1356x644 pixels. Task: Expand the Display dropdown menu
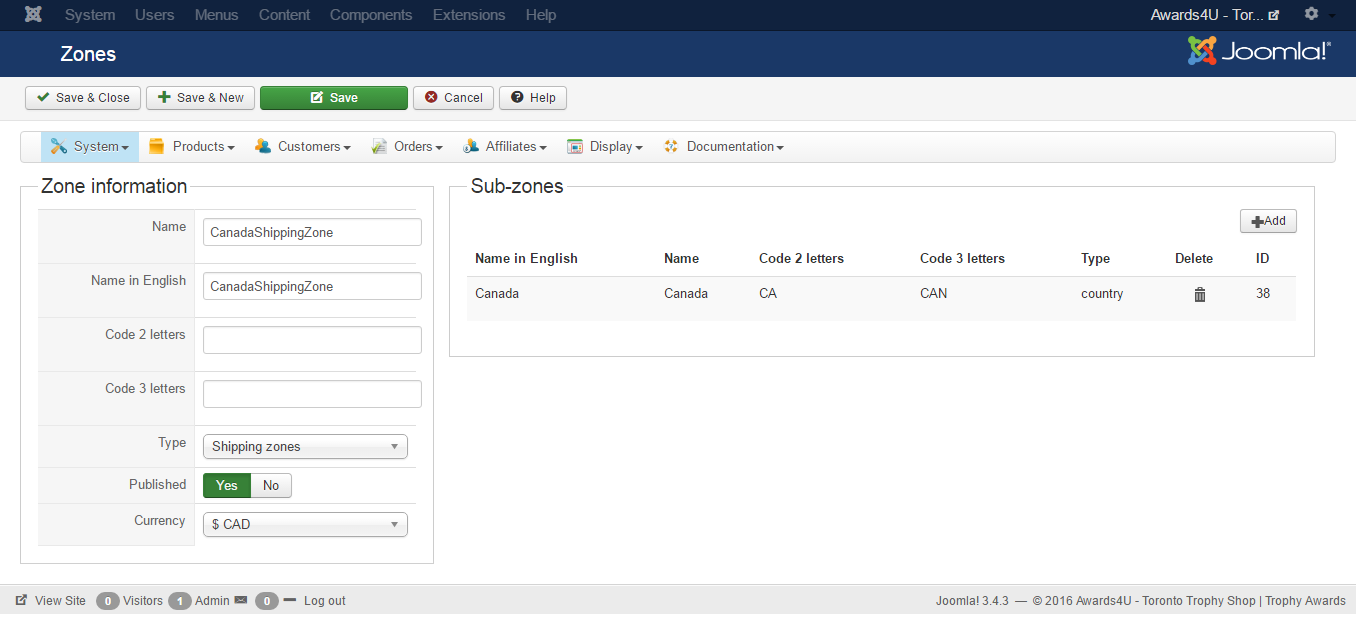pos(605,146)
